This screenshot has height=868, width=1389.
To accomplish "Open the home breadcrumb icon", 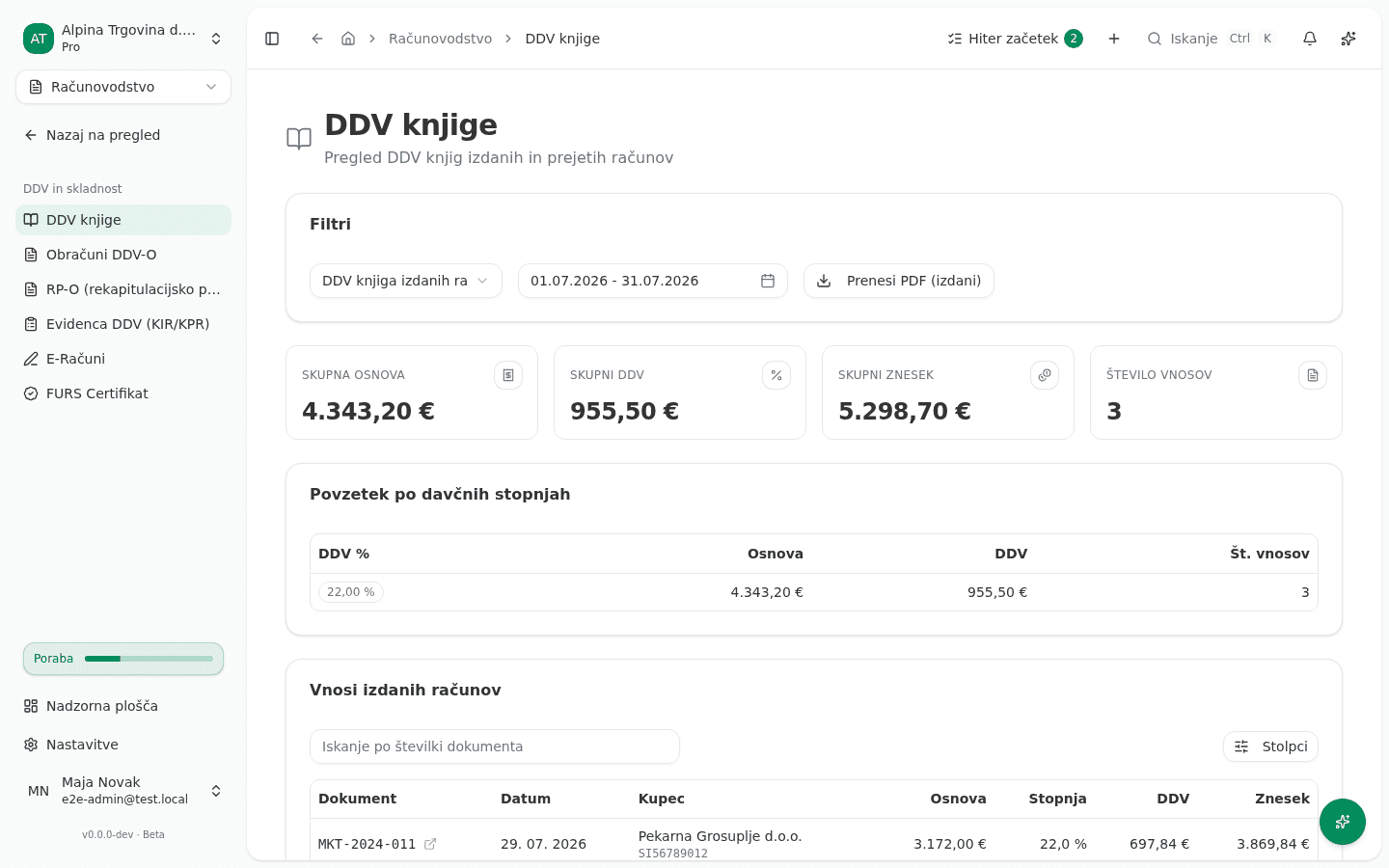I will 348,39.
